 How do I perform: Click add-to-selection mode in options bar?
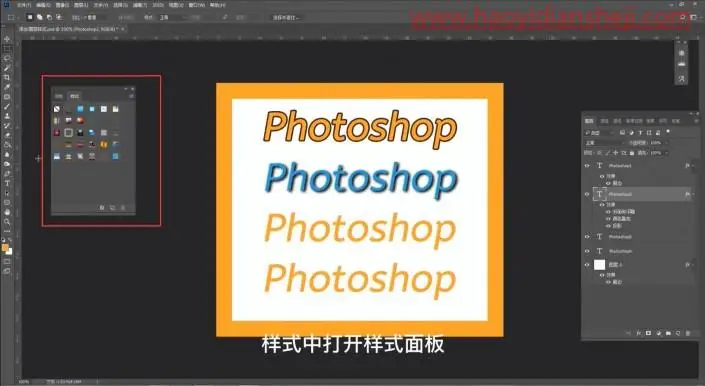tap(40, 17)
